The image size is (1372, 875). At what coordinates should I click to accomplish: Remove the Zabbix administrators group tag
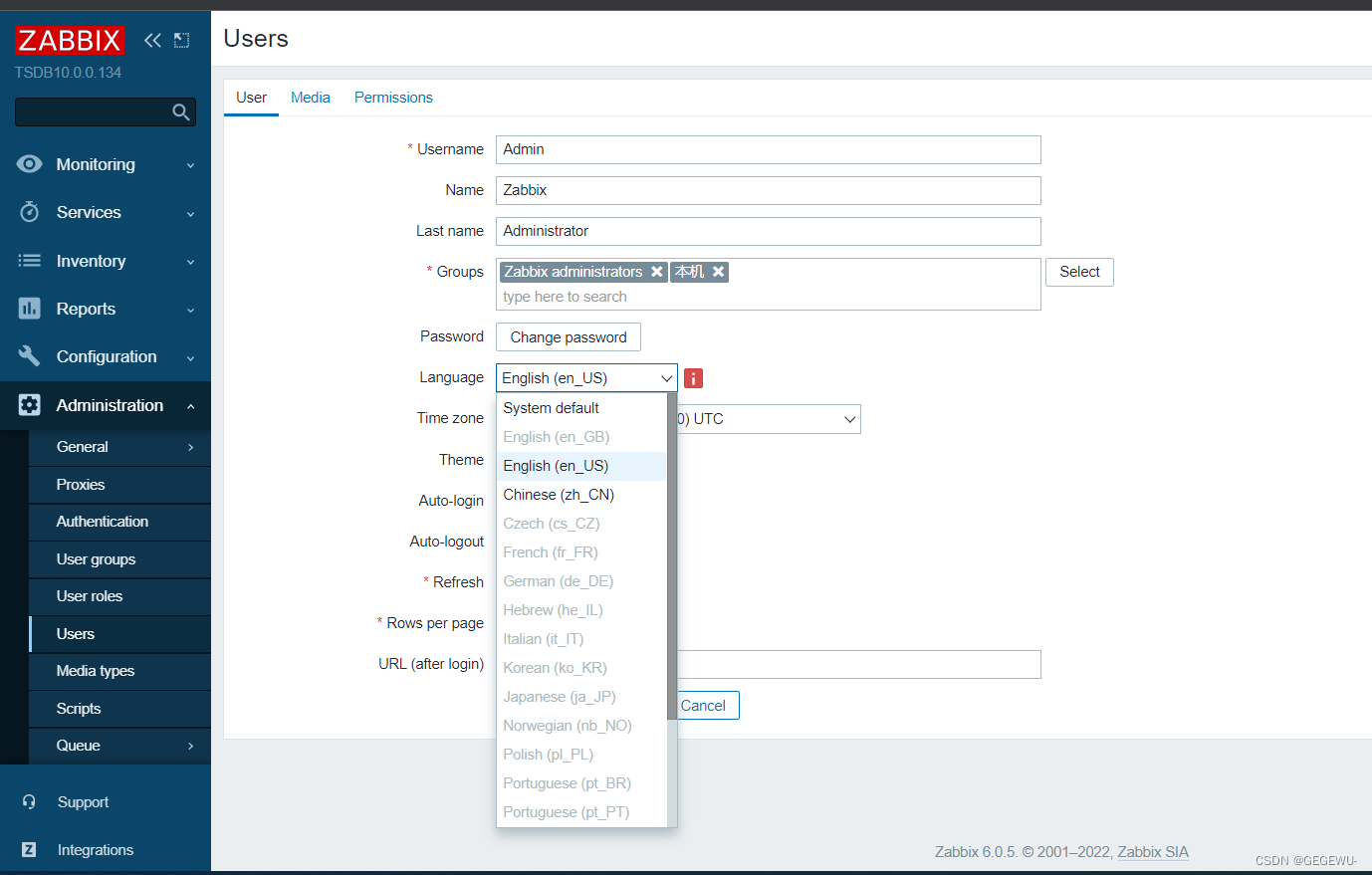[x=657, y=272]
